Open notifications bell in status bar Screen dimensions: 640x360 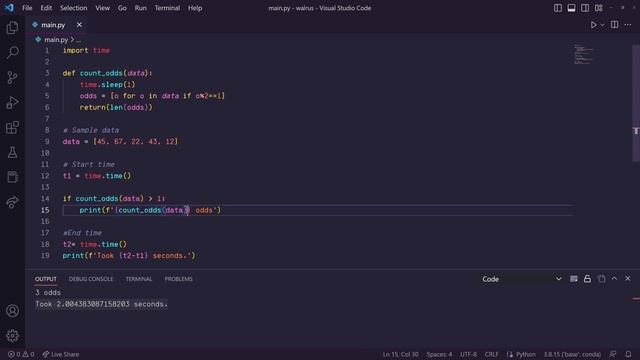(x=628, y=354)
